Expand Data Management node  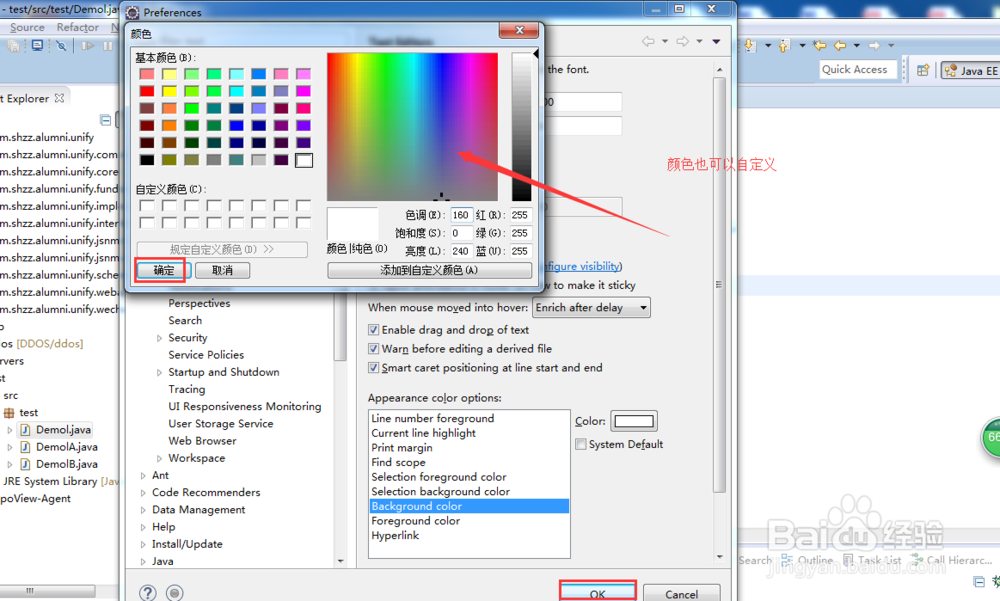coord(143,510)
